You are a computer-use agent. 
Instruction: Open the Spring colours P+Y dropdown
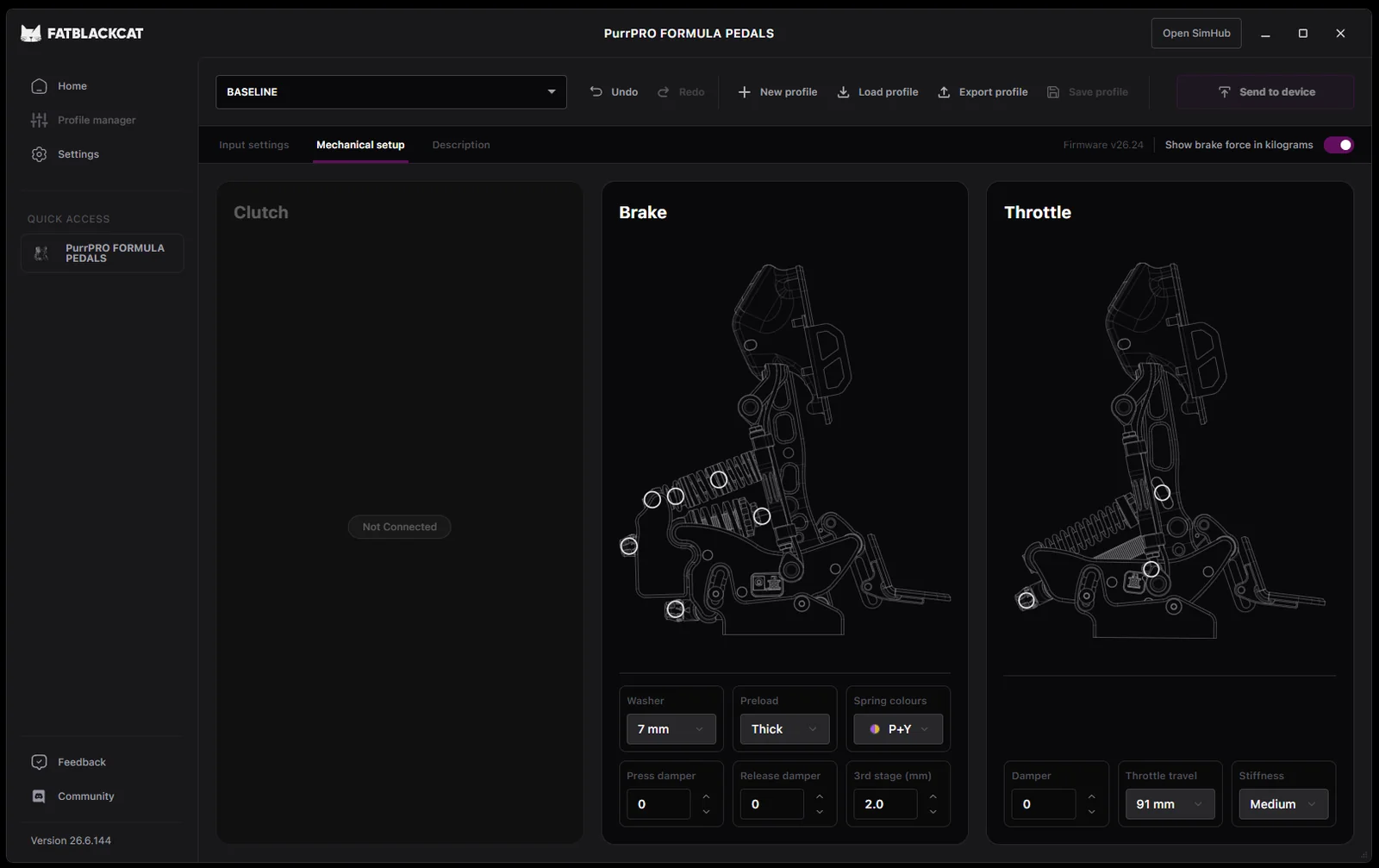coord(898,729)
